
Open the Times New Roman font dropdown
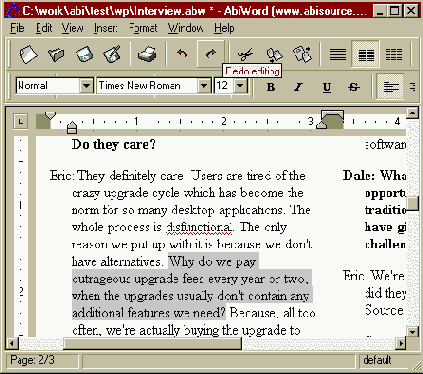pos(204,86)
